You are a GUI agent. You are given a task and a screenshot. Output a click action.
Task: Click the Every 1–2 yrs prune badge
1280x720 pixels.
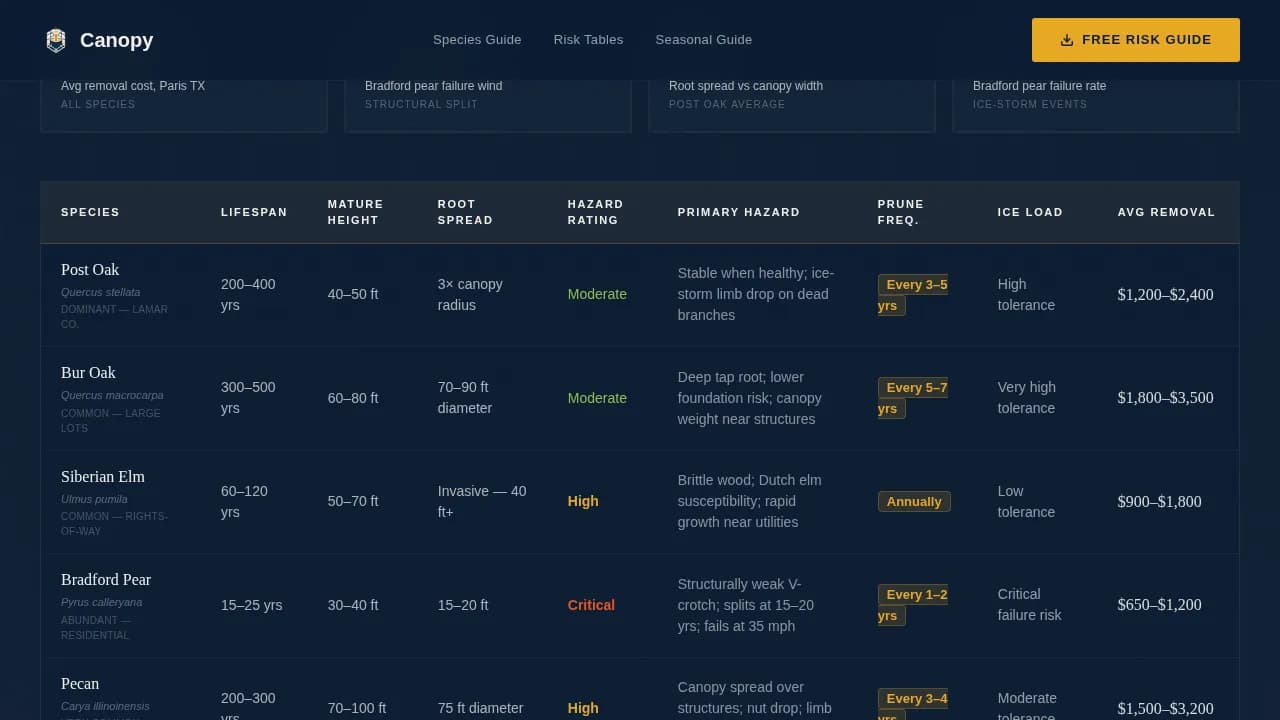click(913, 605)
